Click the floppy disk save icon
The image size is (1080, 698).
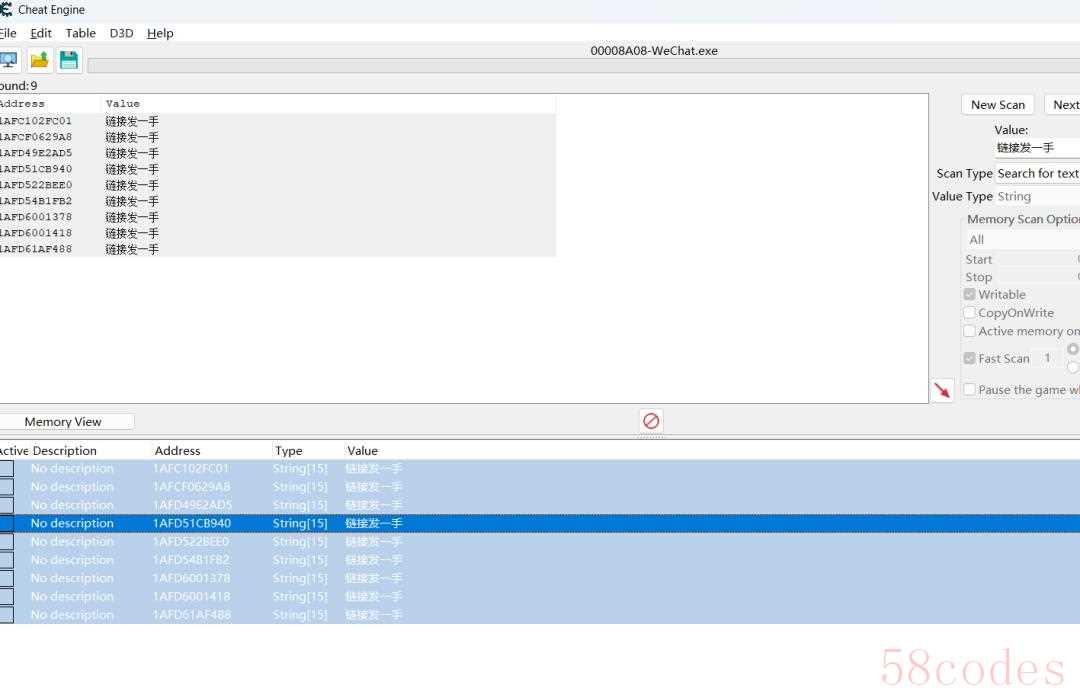pos(69,61)
